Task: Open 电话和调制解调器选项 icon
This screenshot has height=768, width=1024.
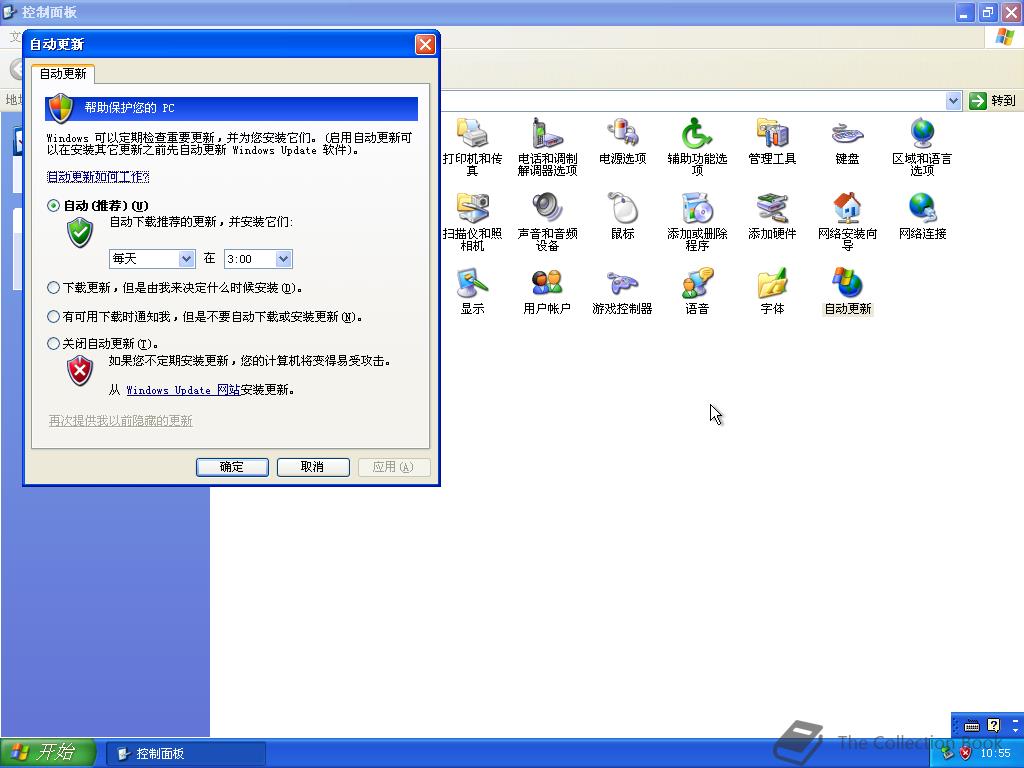Action: 547,147
